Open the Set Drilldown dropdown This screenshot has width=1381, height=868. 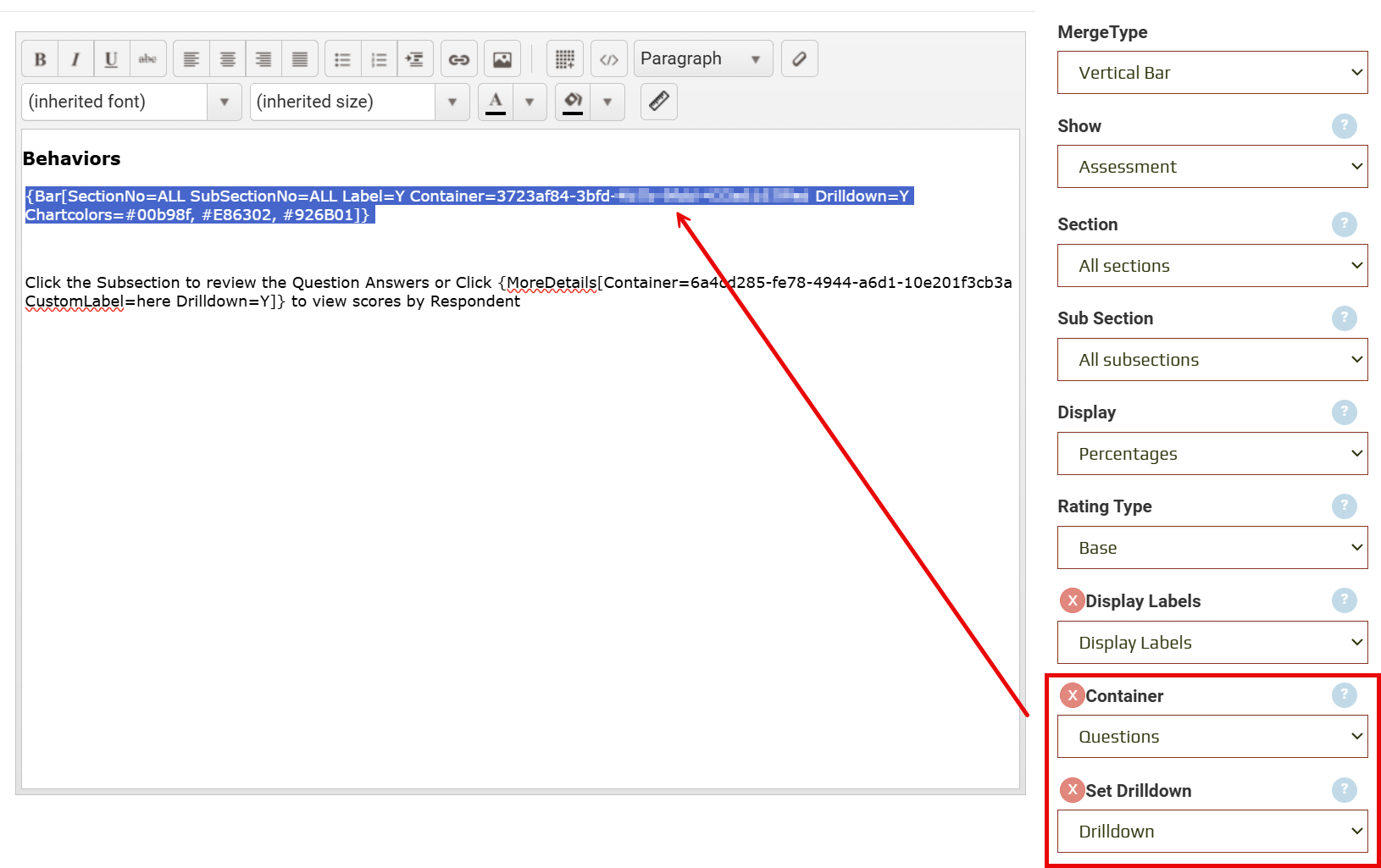[1212, 832]
